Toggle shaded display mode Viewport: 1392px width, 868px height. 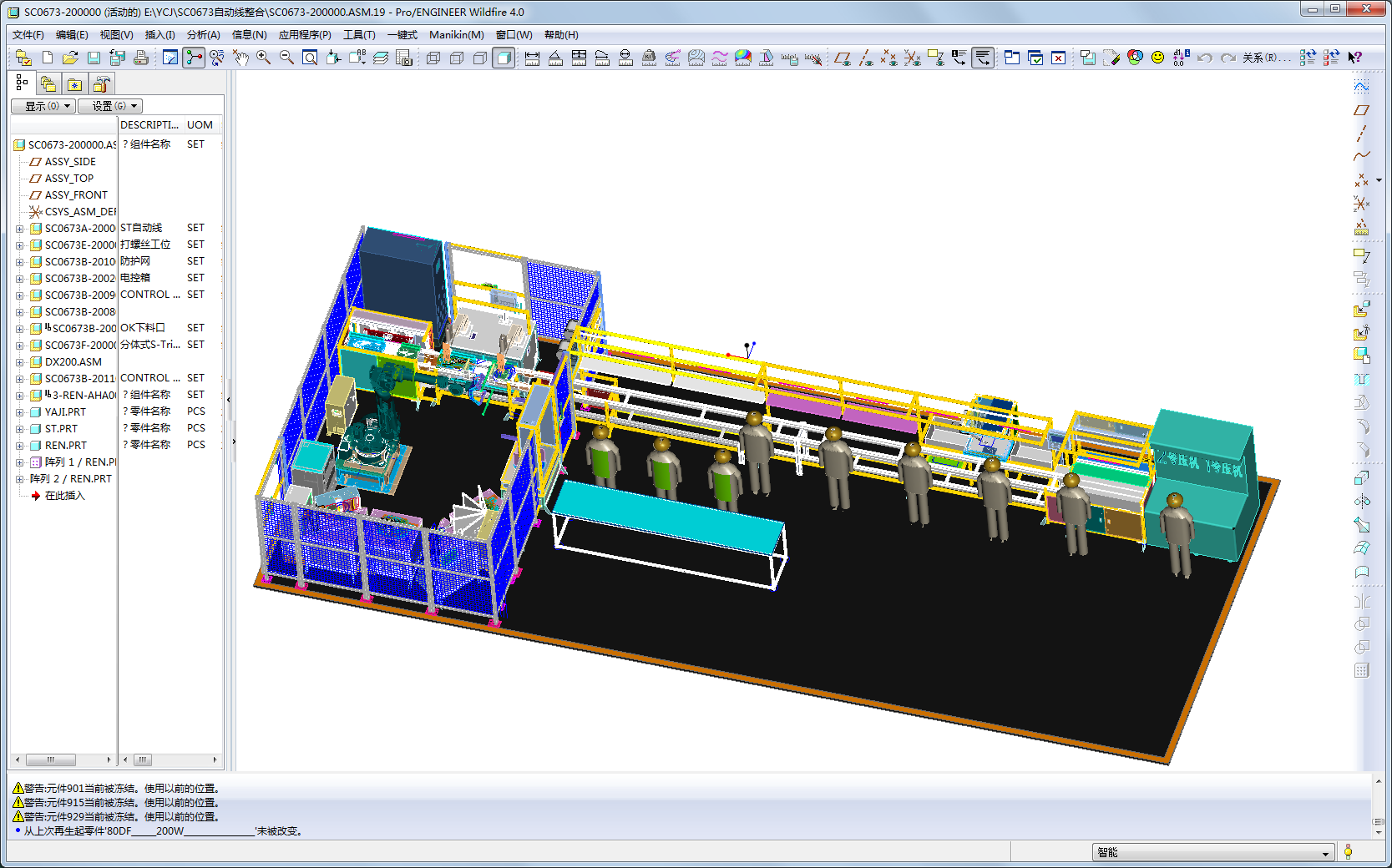click(504, 58)
